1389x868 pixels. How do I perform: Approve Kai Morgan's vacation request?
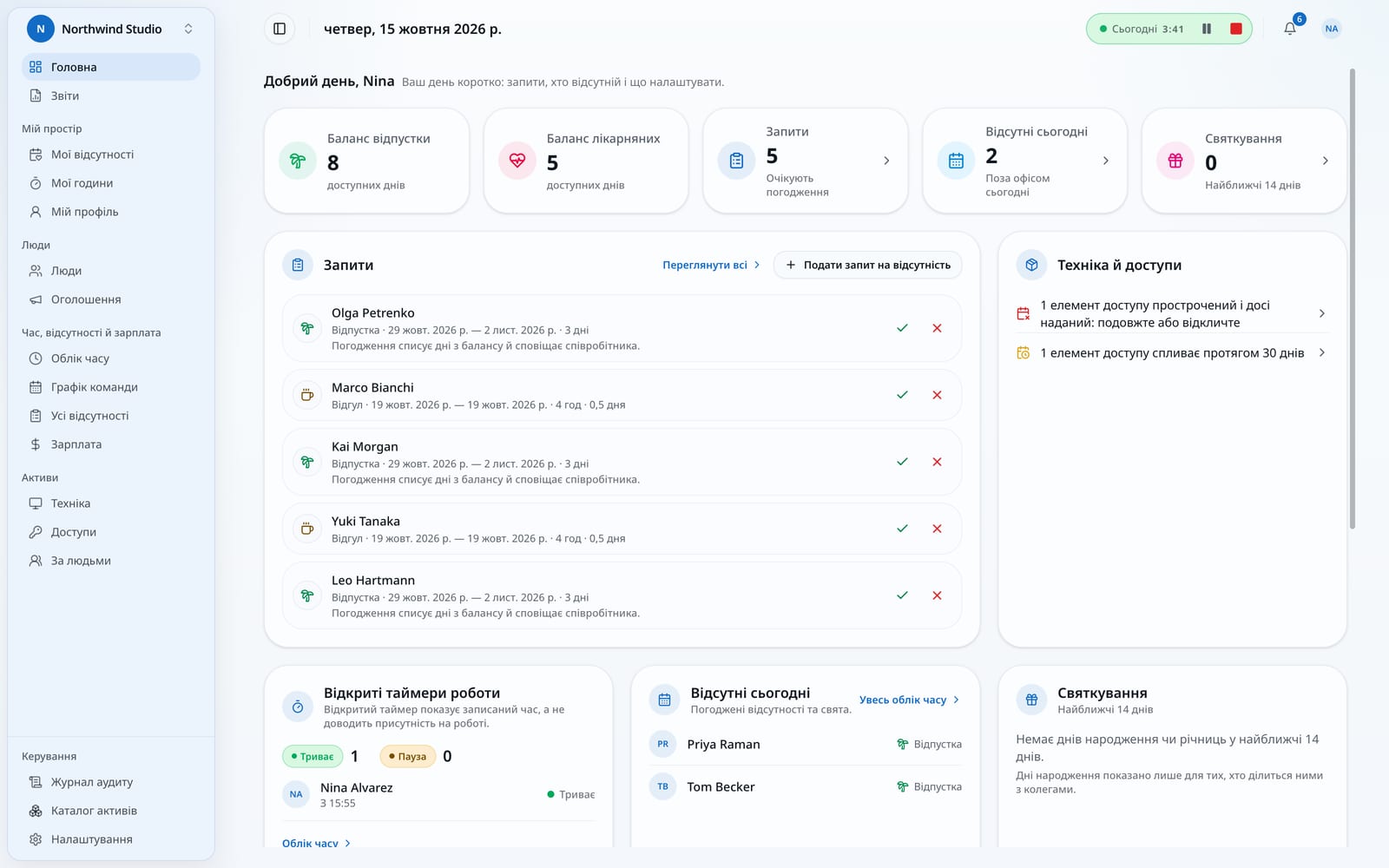(x=902, y=462)
